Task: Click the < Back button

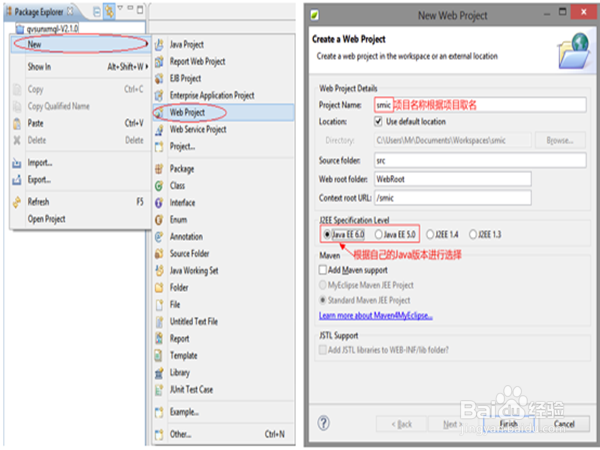Action: point(401,424)
